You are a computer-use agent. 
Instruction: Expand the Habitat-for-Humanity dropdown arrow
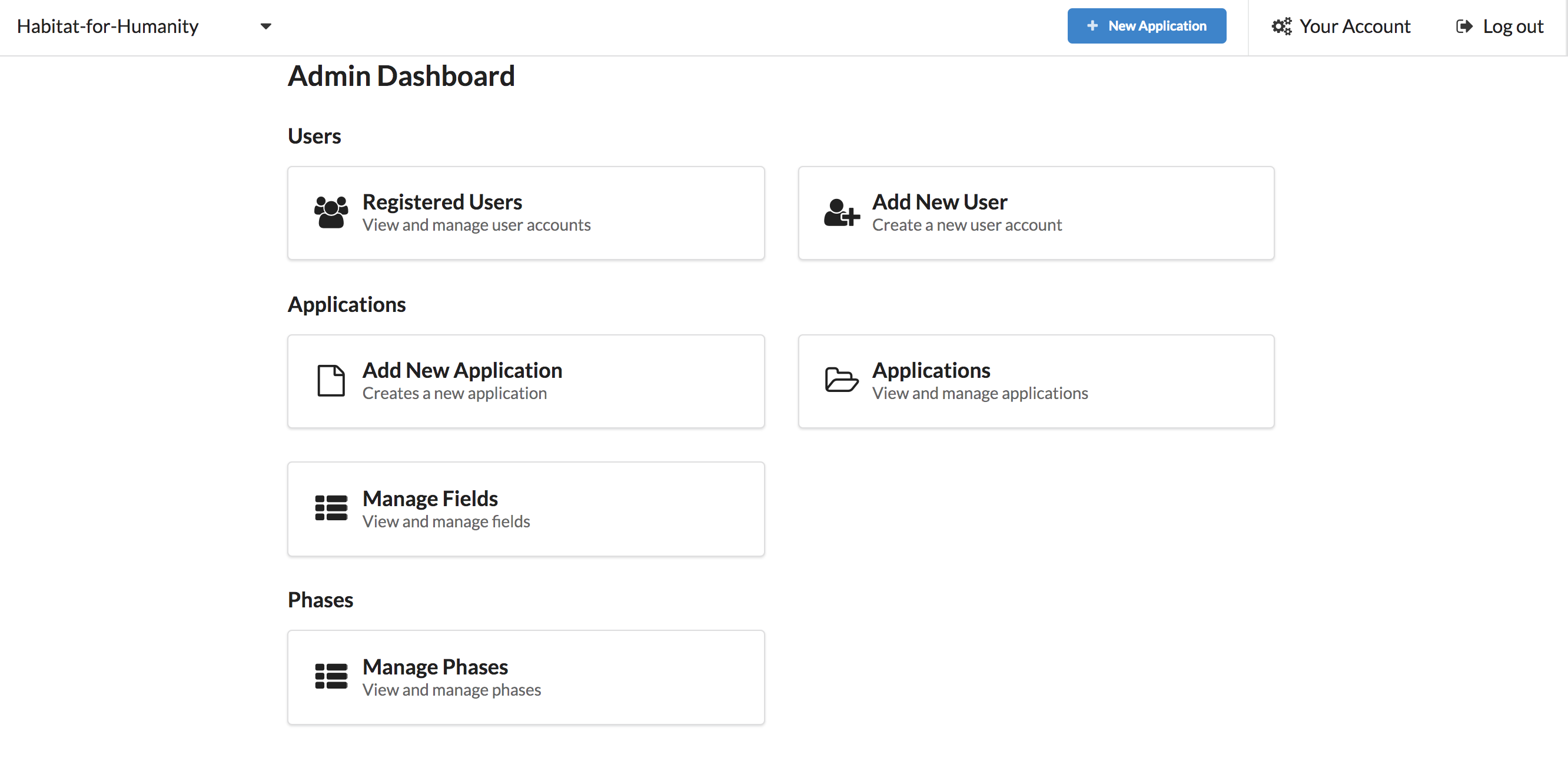pyautogui.click(x=266, y=26)
